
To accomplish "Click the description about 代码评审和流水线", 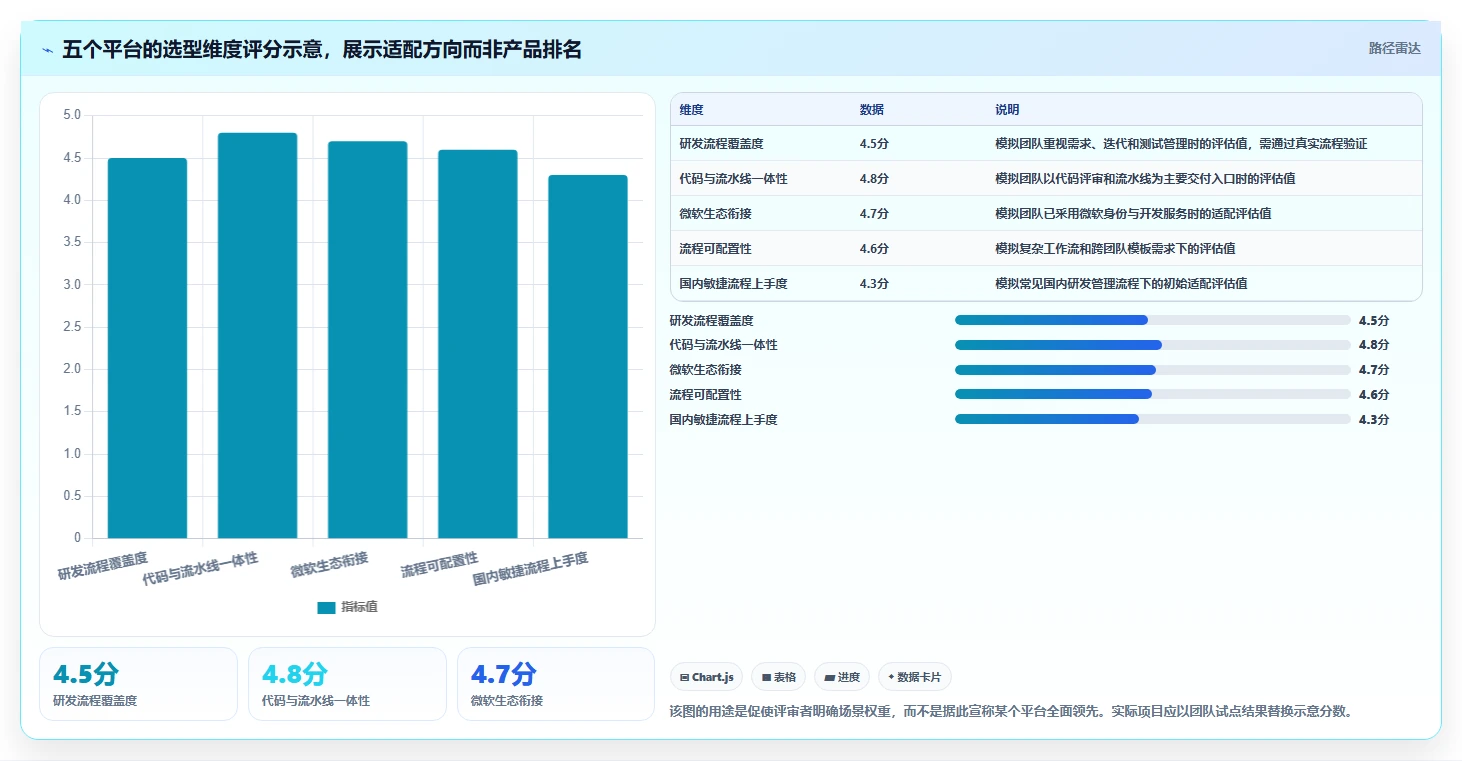I will [1145, 179].
